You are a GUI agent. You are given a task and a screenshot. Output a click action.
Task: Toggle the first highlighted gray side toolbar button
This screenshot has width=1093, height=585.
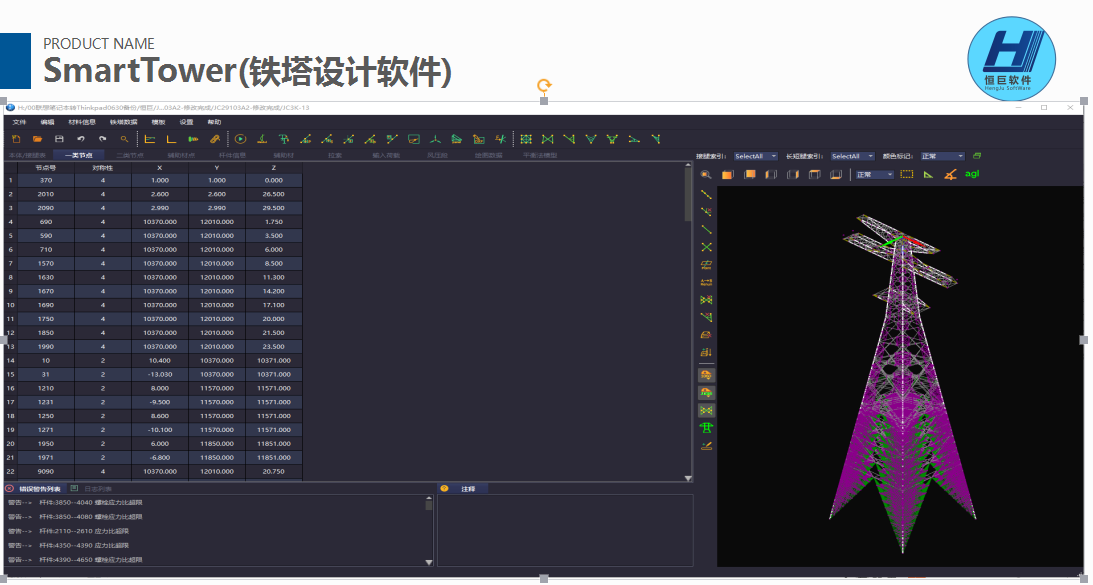click(706, 375)
